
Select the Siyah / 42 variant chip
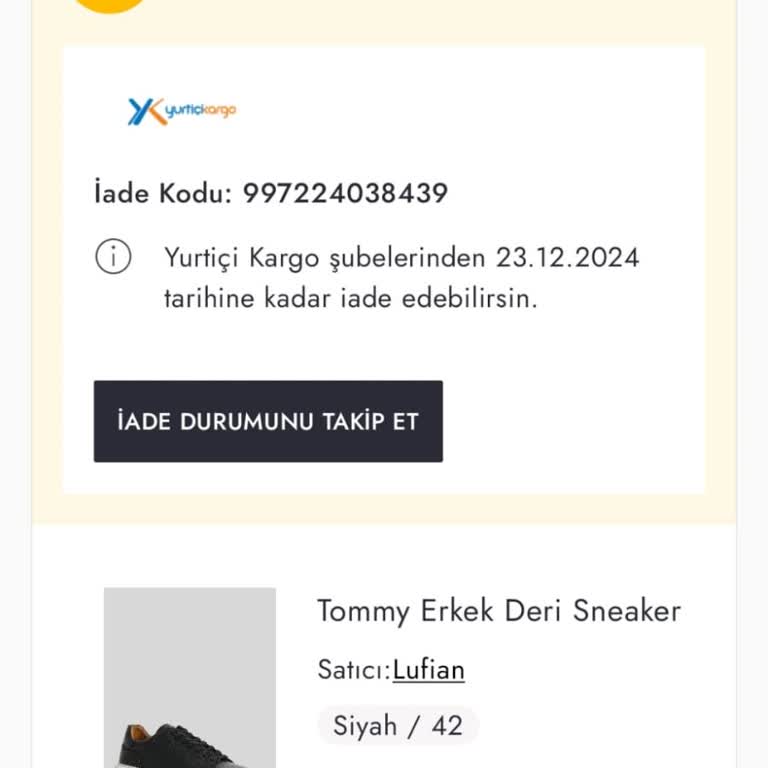[398, 726]
